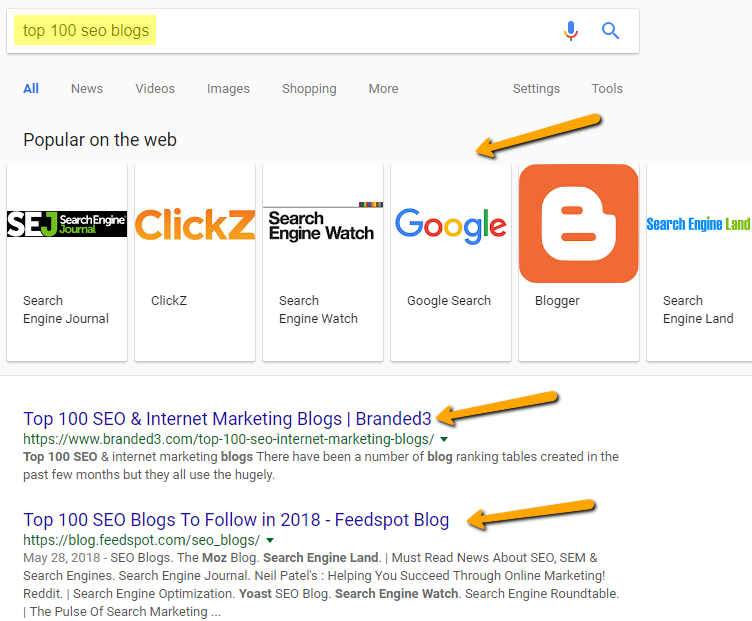The height and width of the screenshot is (621, 752).
Task: Switch to the Images tab
Action: click(x=228, y=89)
